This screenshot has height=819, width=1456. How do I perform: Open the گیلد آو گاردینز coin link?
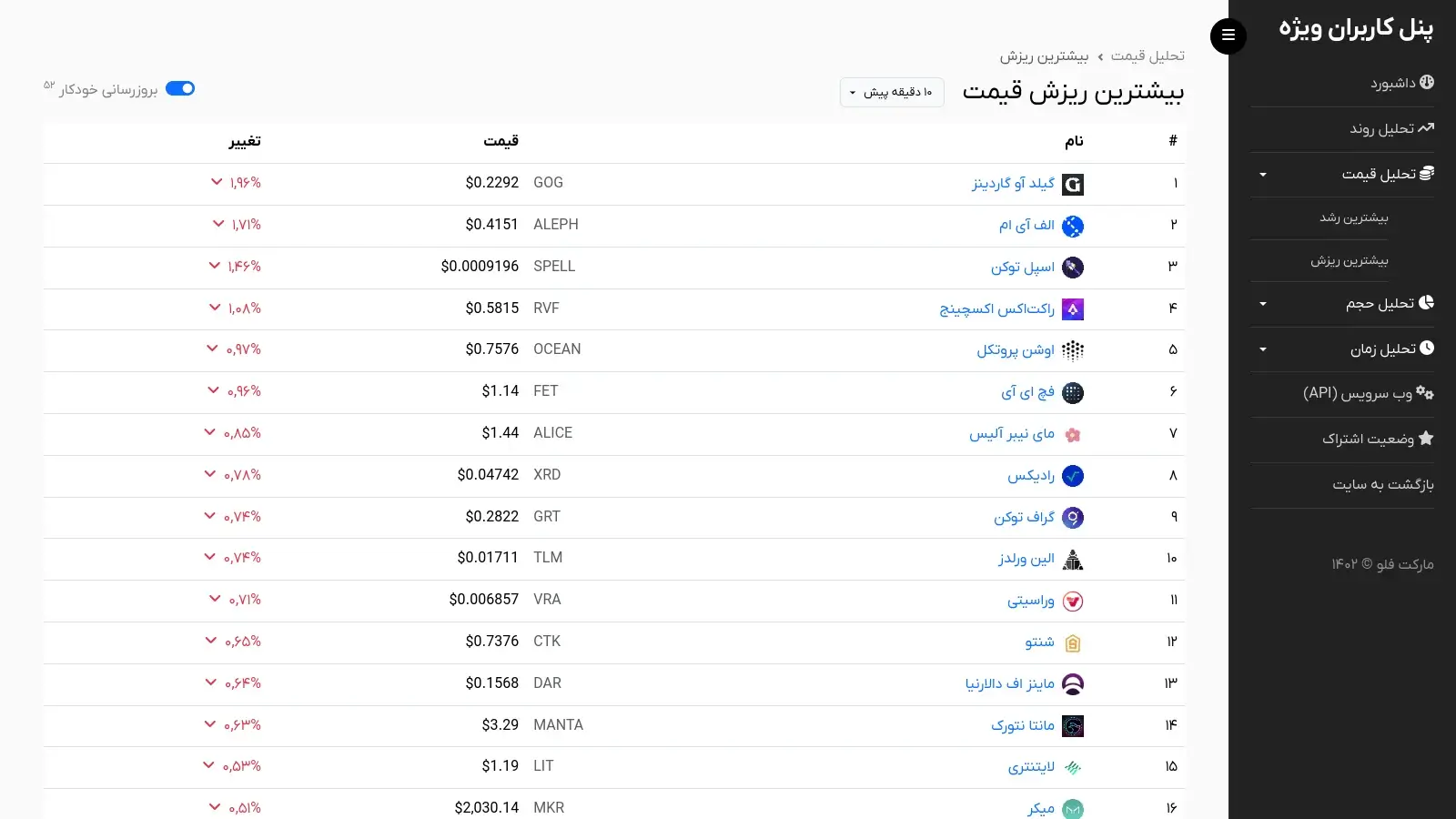(1013, 184)
